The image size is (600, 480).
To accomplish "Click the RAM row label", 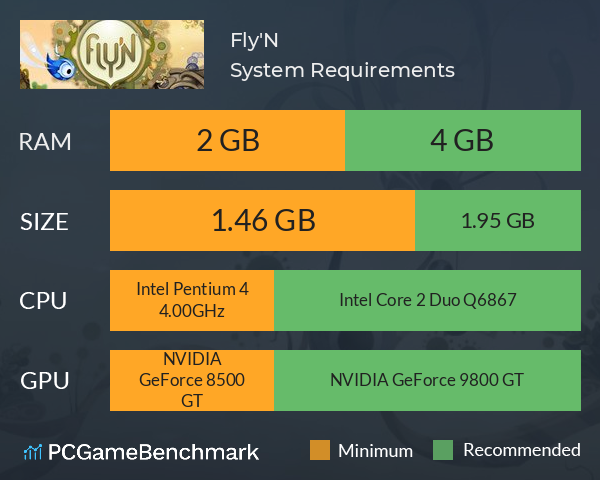I will [x=45, y=142].
